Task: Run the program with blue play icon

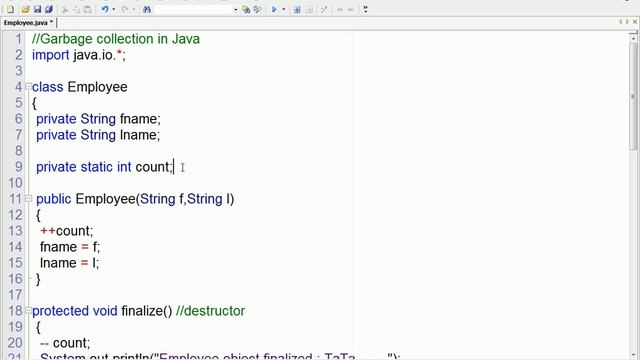Action: click(274, 9)
